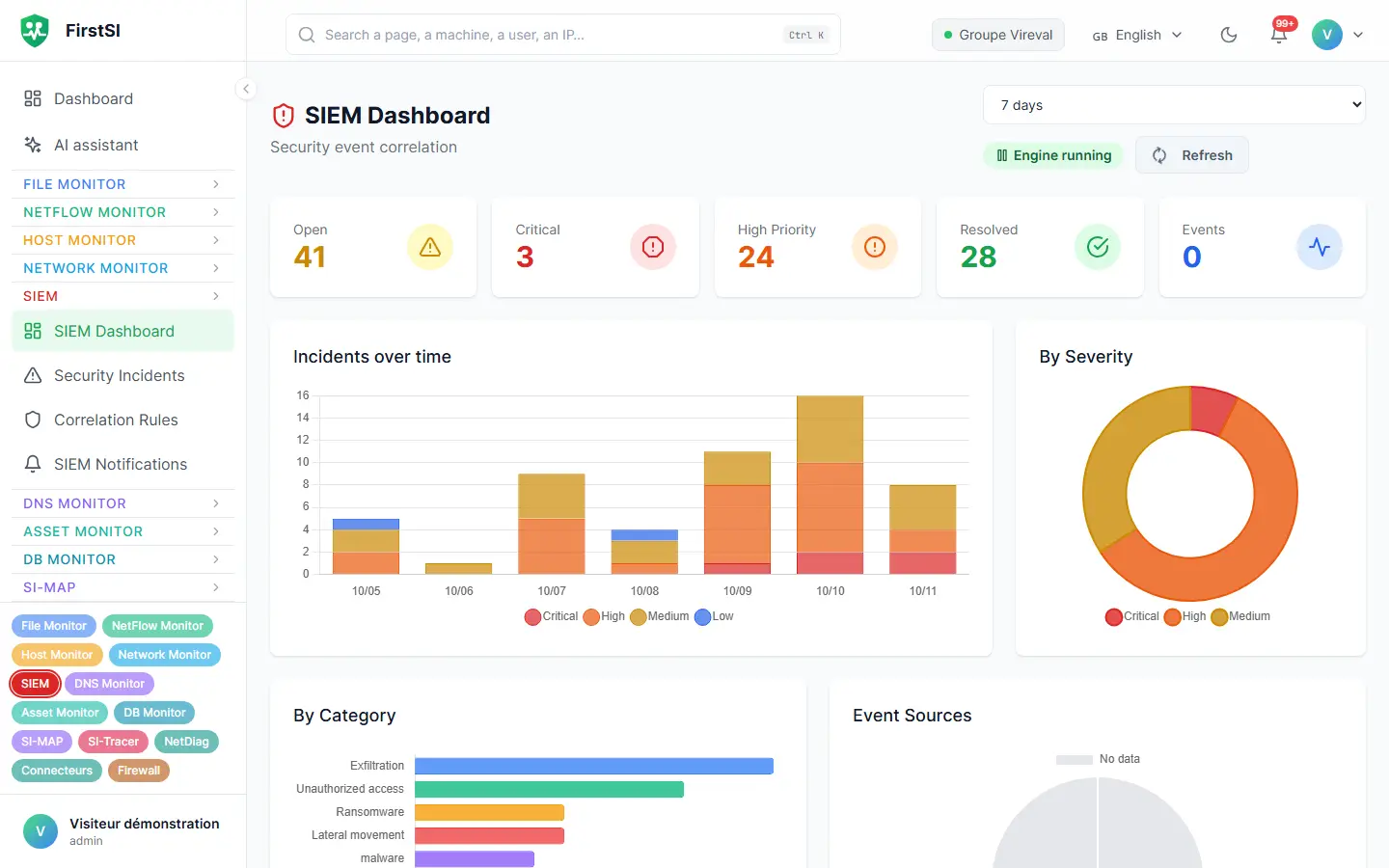Click the Exfiltration blue bar in By Category

[594, 766]
